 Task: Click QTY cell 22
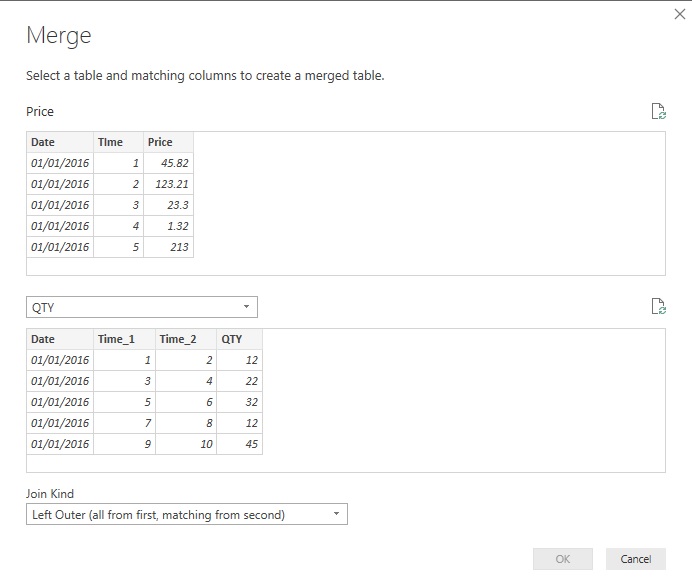point(240,381)
